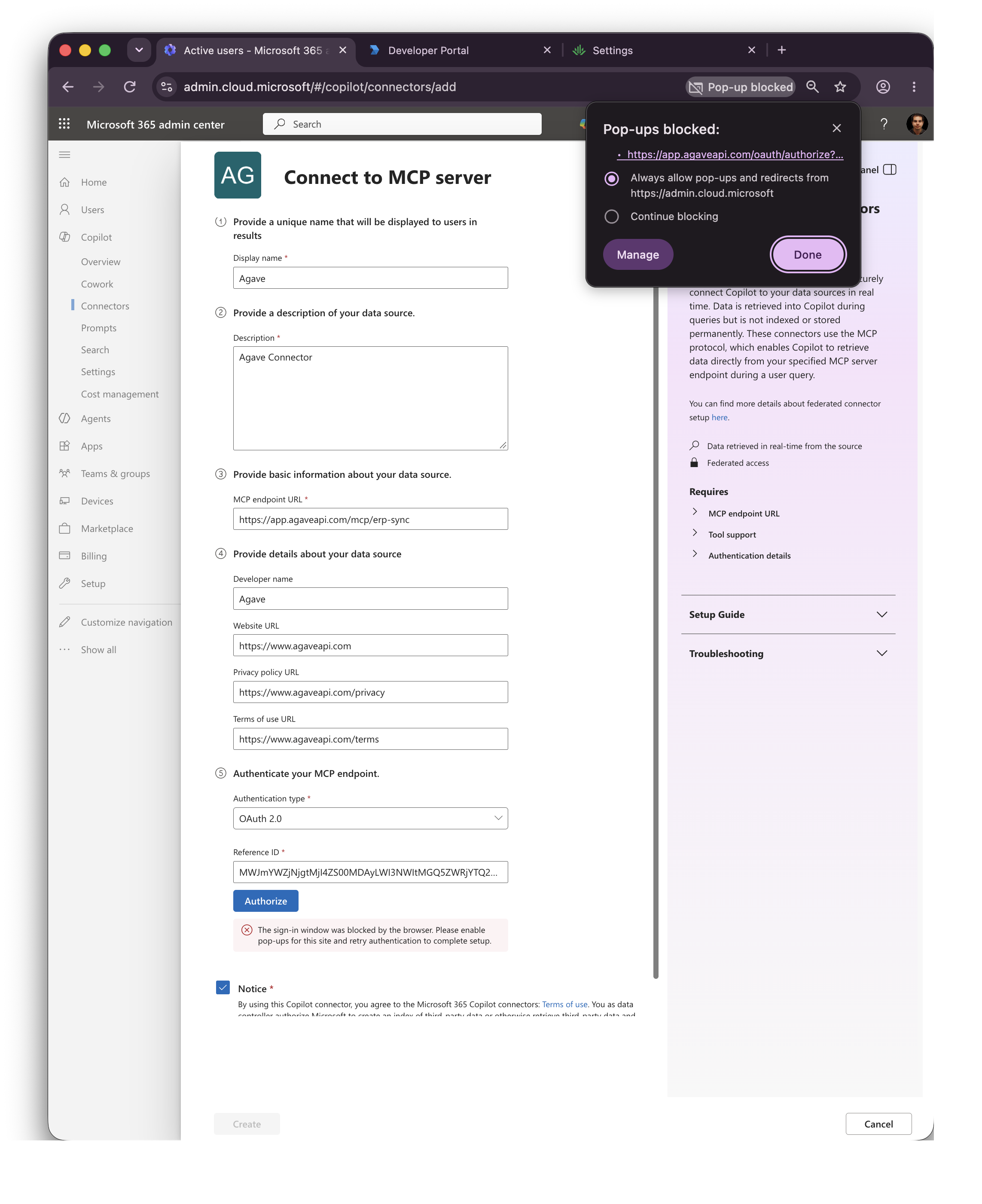The image size is (982, 1204).
Task: Open Agents in the sidebar
Action: click(x=96, y=419)
